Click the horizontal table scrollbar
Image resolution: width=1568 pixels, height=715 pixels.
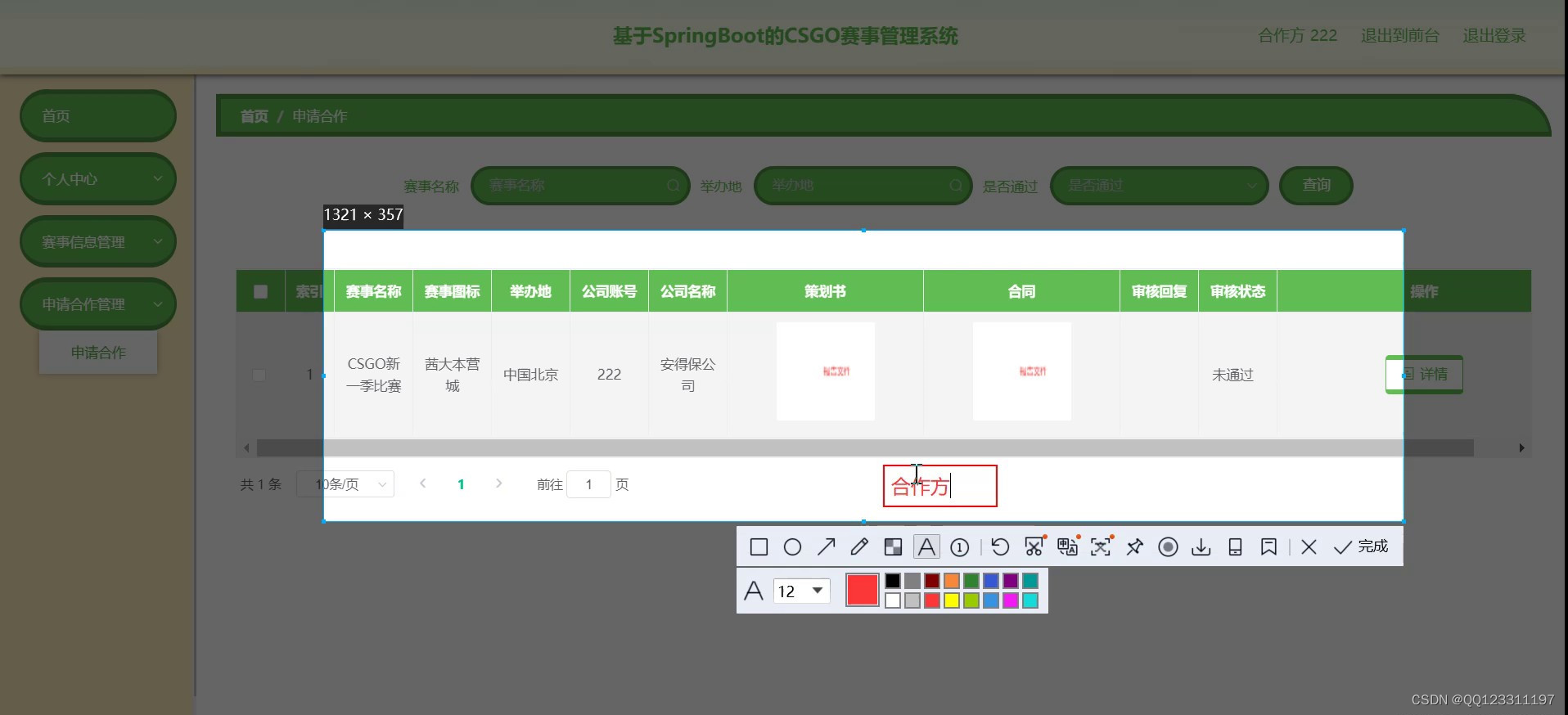tap(865, 447)
